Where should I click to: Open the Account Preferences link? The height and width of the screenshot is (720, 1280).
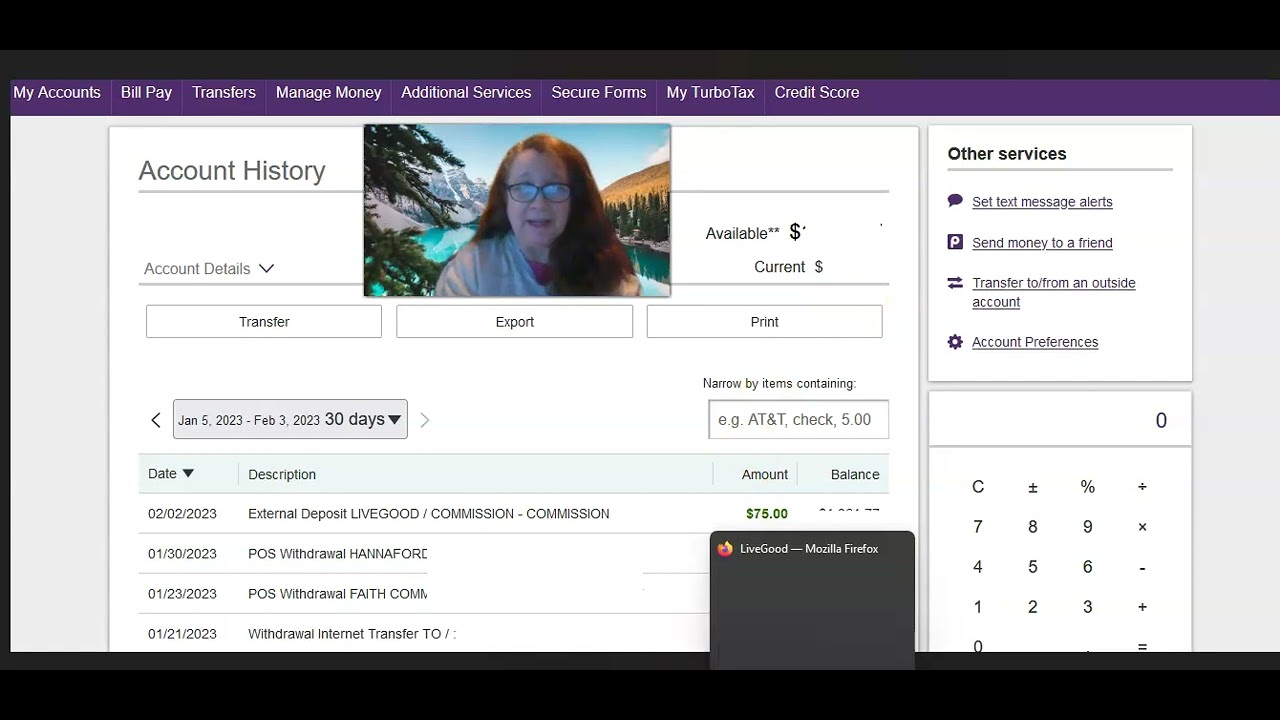click(1035, 342)
